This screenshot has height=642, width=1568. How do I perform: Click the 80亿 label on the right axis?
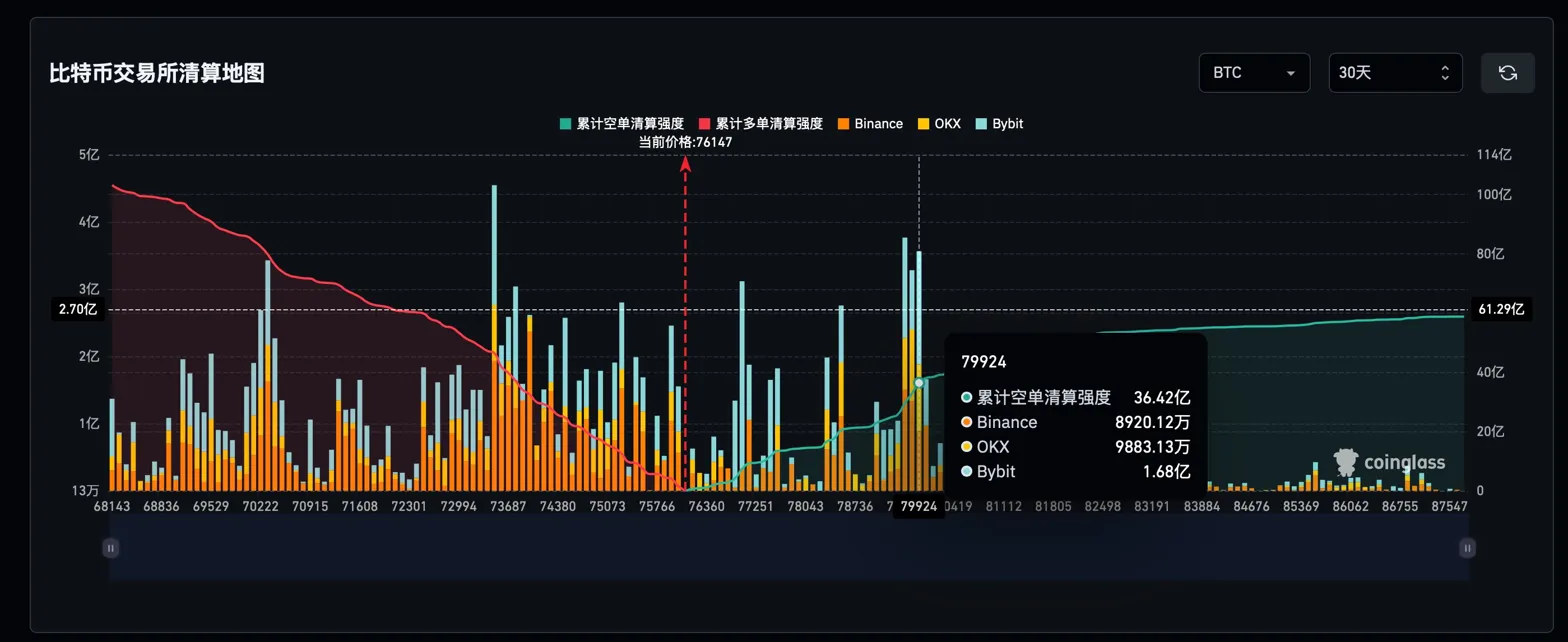click(x=1490, y=254)
